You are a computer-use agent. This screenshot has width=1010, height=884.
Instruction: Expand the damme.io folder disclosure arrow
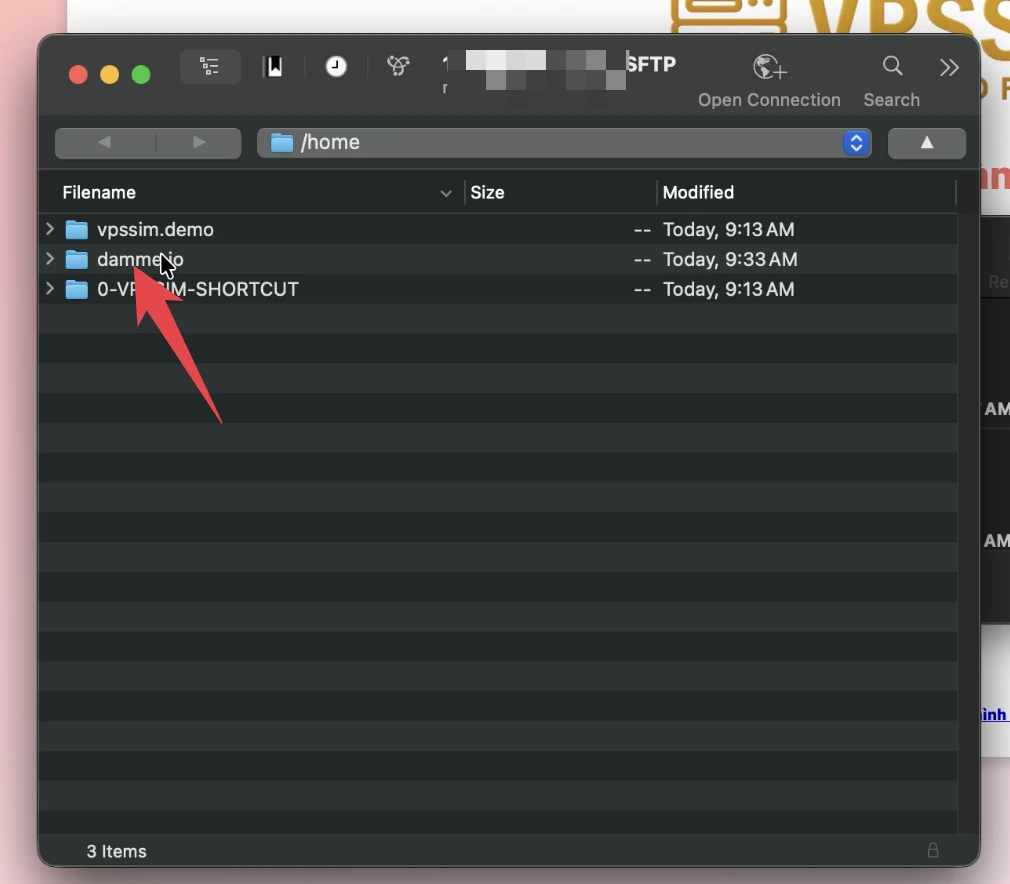pyautogui.click(x=50, y=259)
